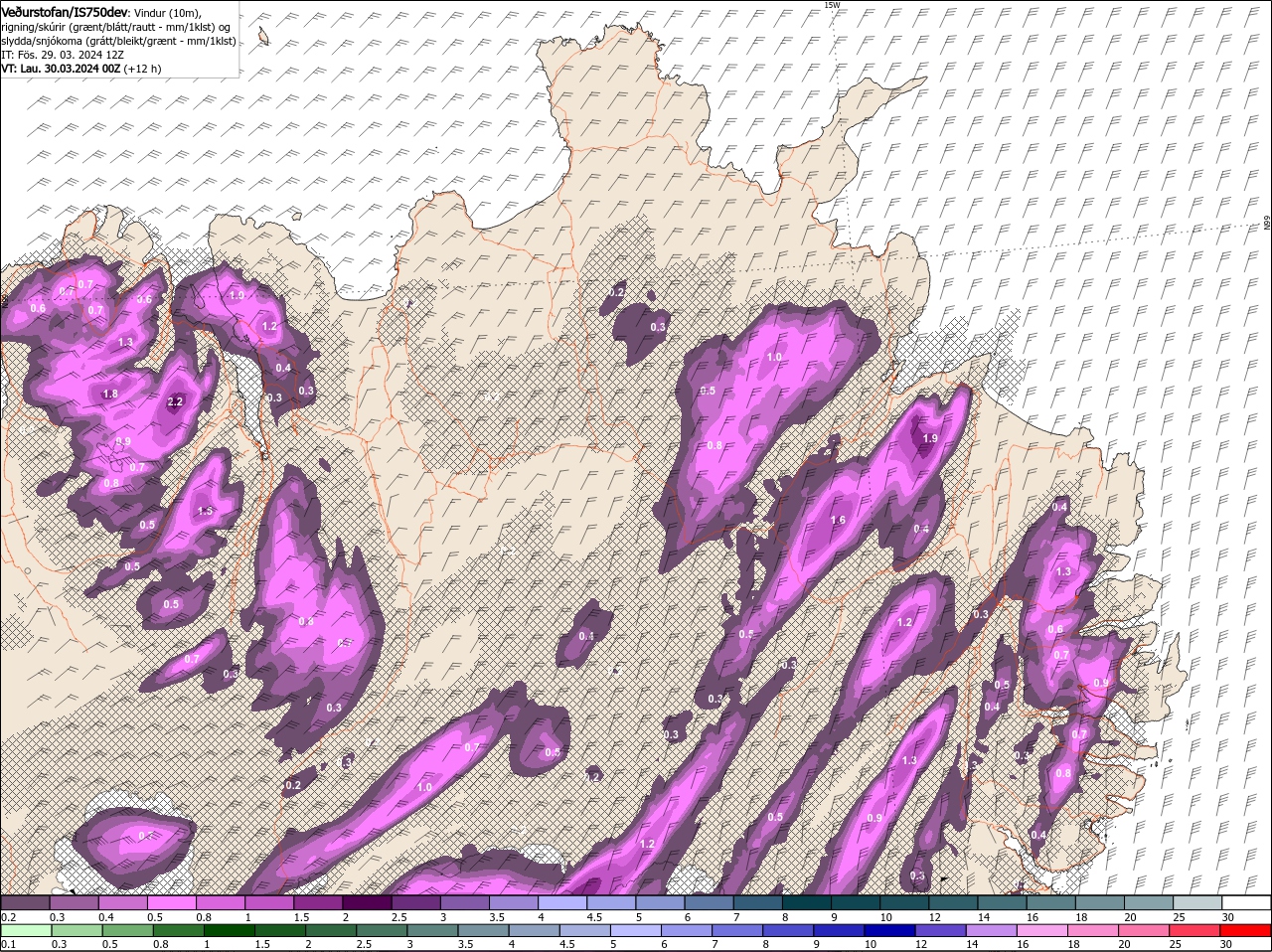Select the 0.5–0.8 bright pink snow legend swatch
Viewport: 1272px width, 952px height.
pos(171,902)
